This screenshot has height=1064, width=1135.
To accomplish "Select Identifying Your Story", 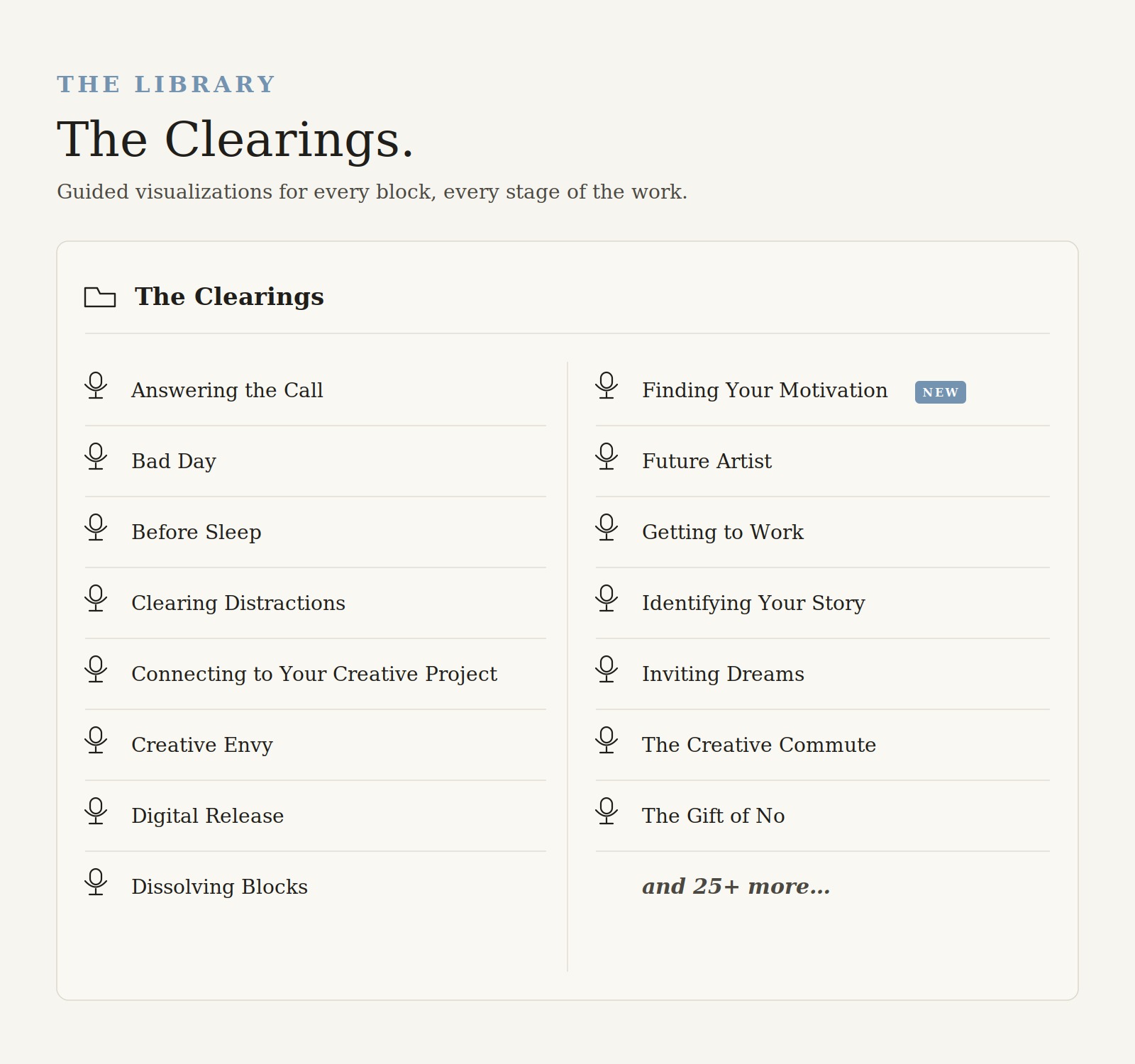I will (753, 603).
